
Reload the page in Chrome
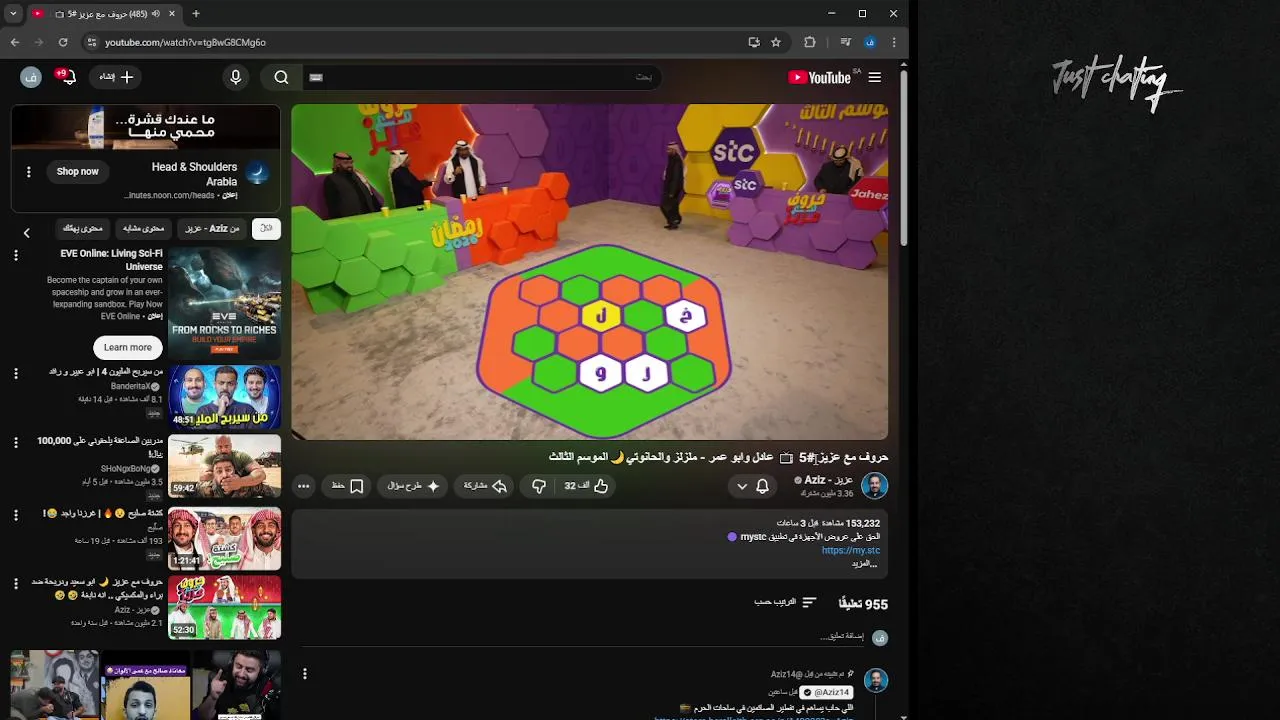[63, 42]
